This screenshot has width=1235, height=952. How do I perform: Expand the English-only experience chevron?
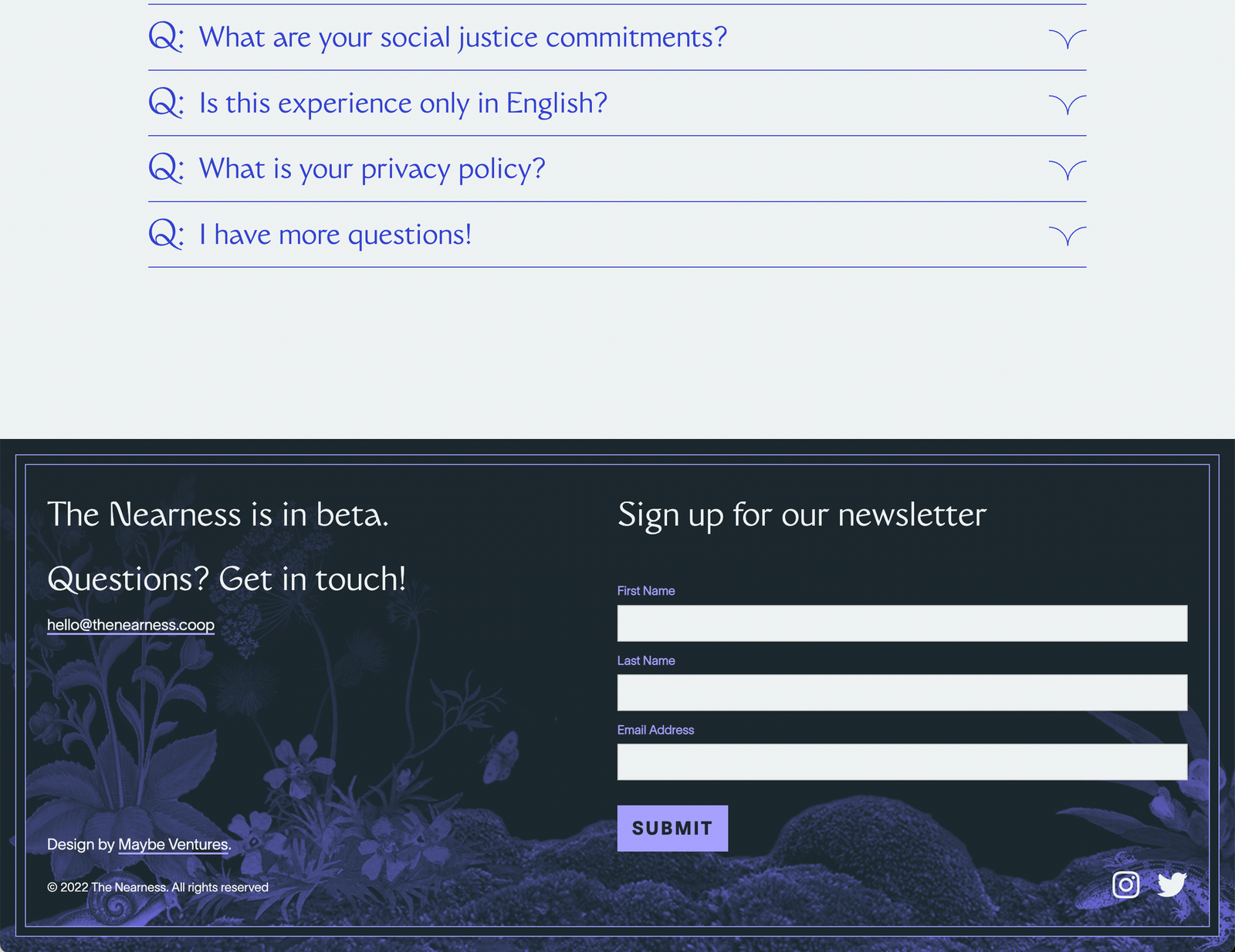[x=1068, y=104]
